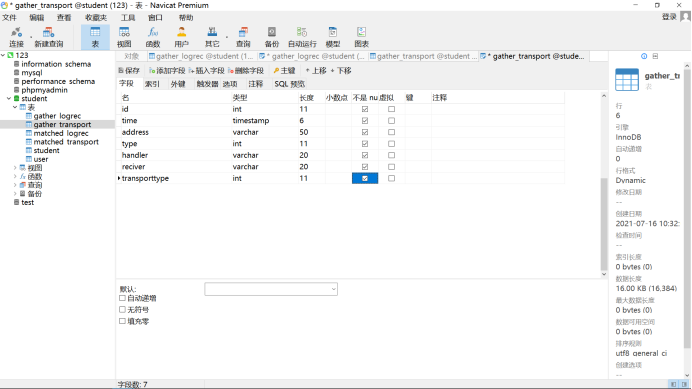Switch to the 对象 objects tab

click(x=132, y=56)
